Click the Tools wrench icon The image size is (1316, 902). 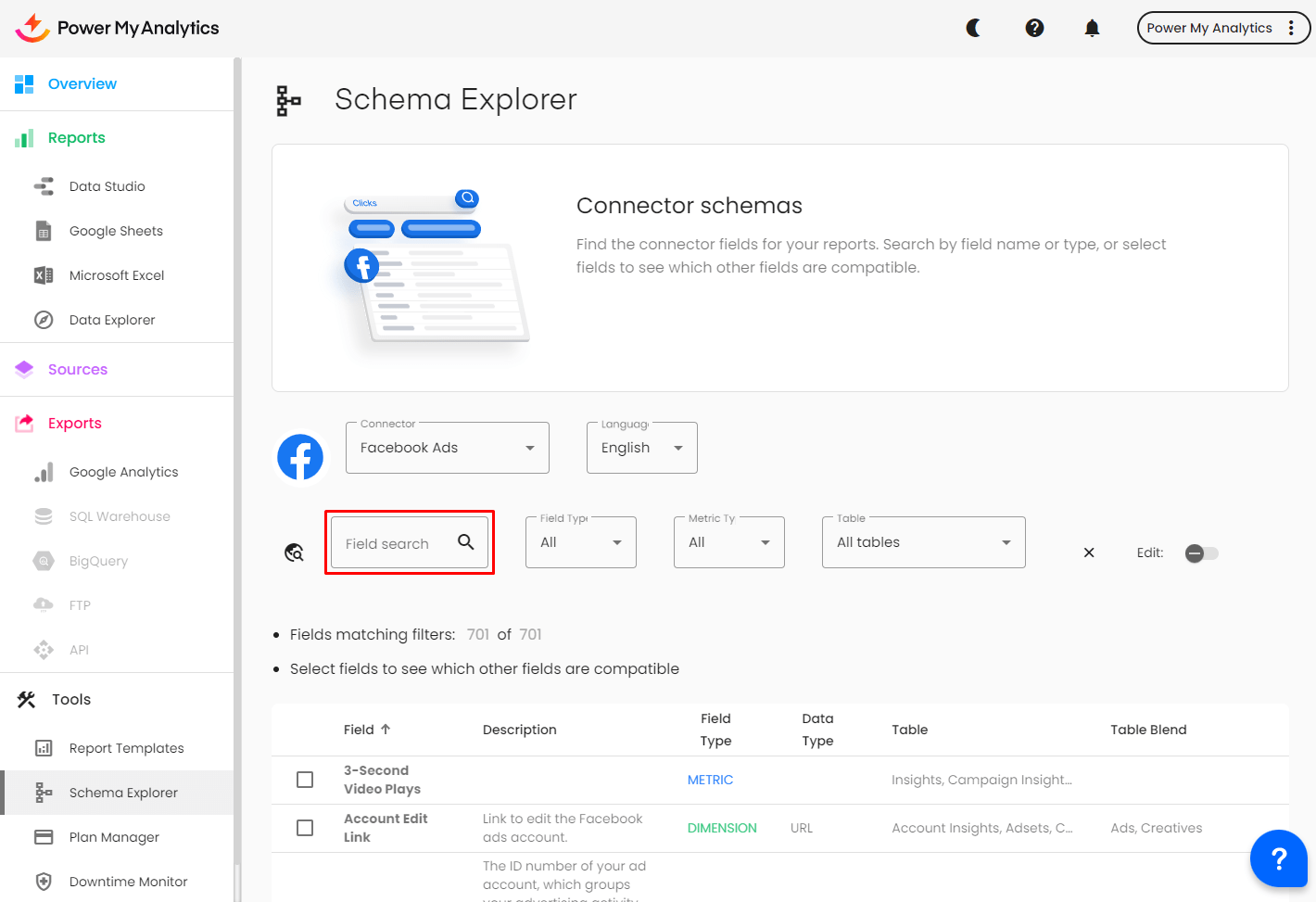click(x=26, y=700)
